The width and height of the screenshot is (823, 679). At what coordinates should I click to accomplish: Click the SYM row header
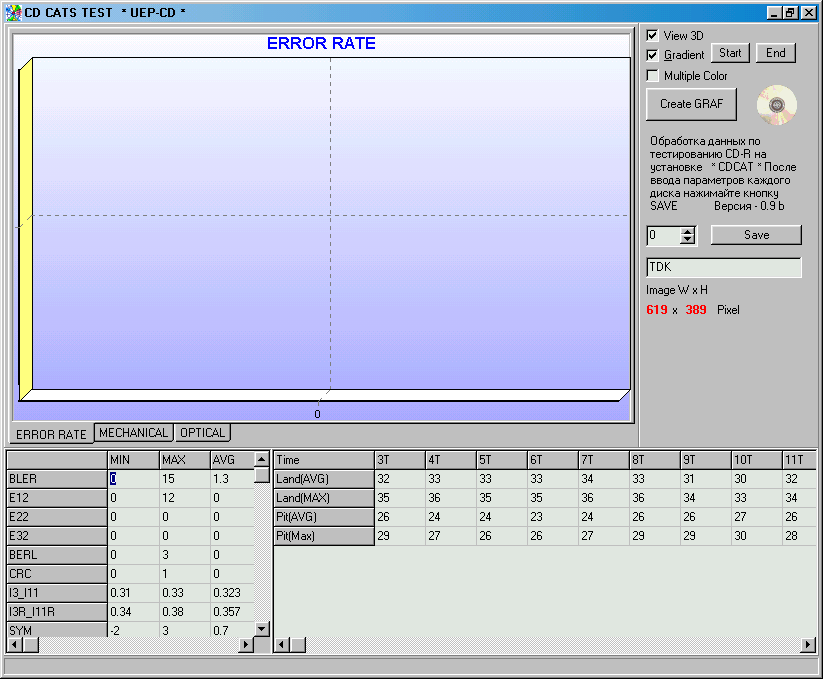(57, 630)
